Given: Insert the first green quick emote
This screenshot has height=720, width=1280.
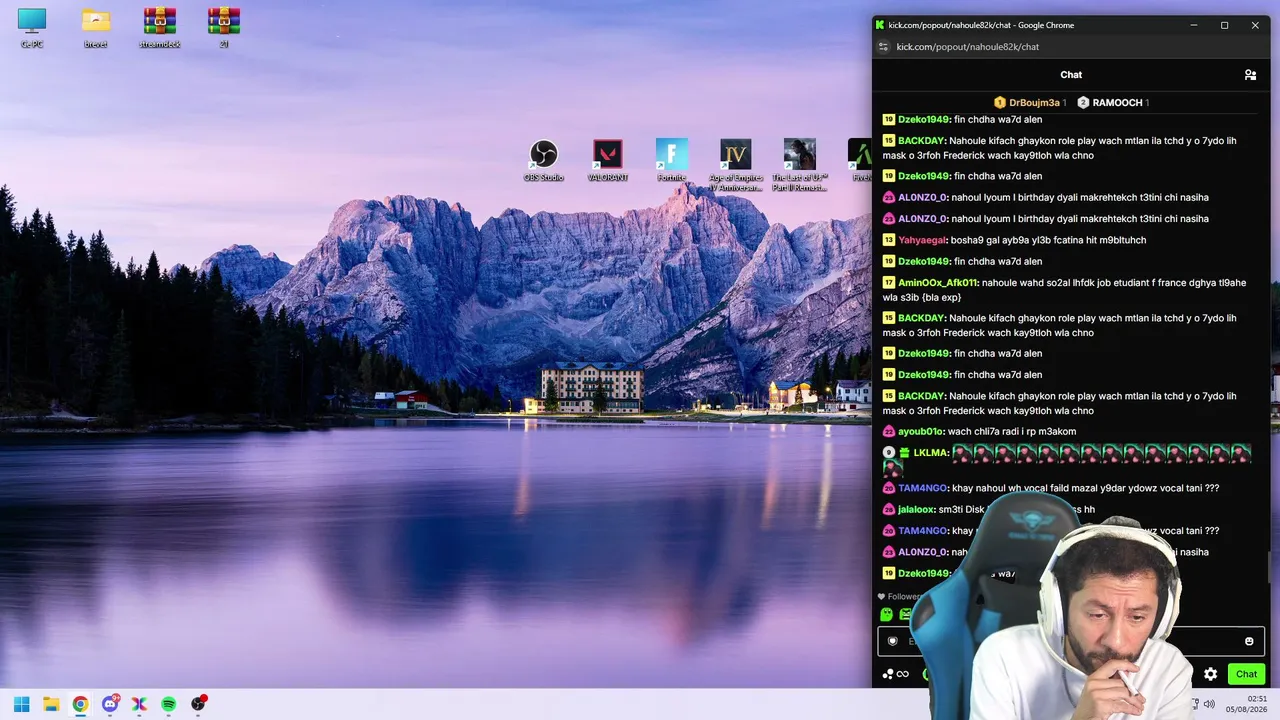Looking at the screenshot, I should click(887, 614).
